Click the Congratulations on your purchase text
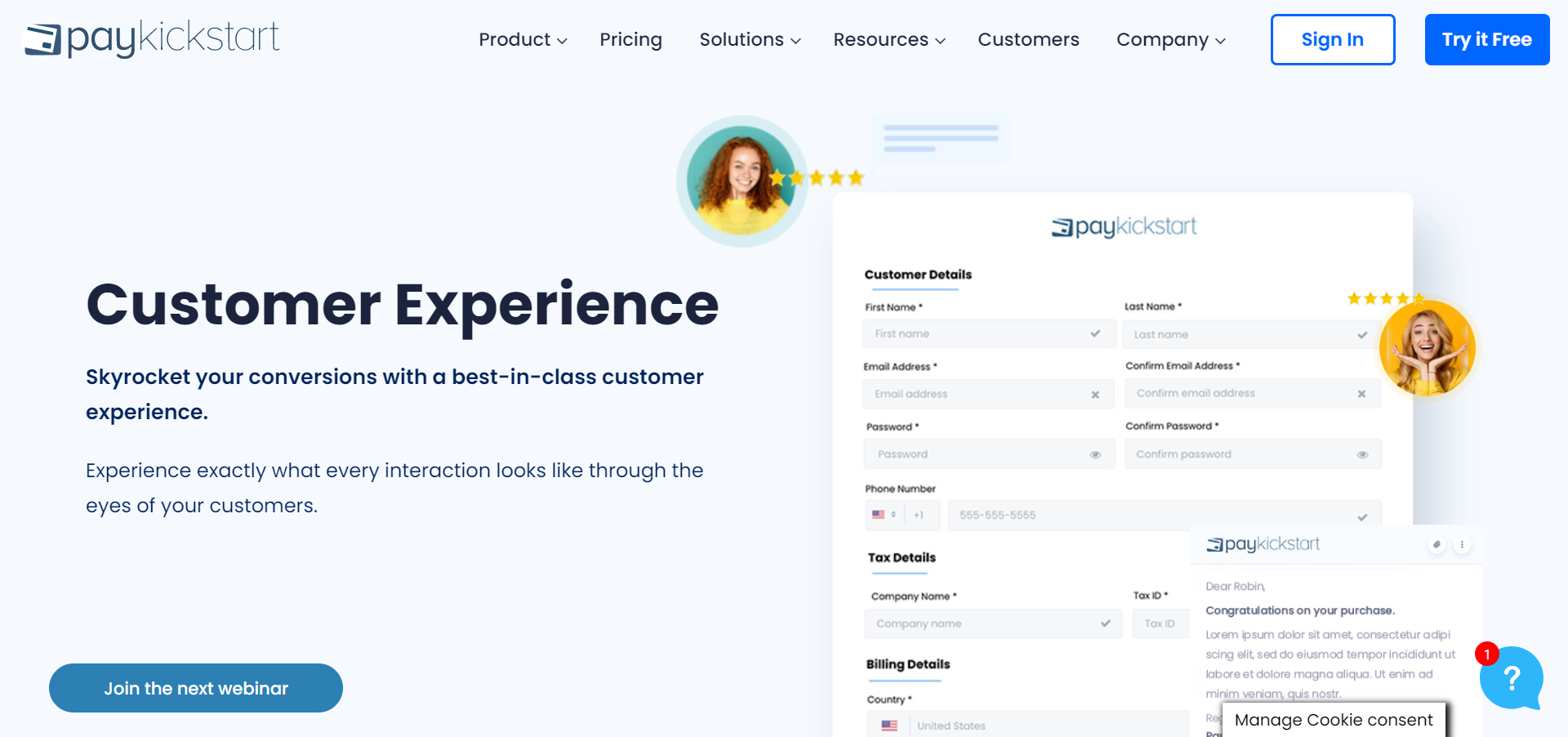The height and width of the screenshot is (737, 1568). (x=1300, y=610)
